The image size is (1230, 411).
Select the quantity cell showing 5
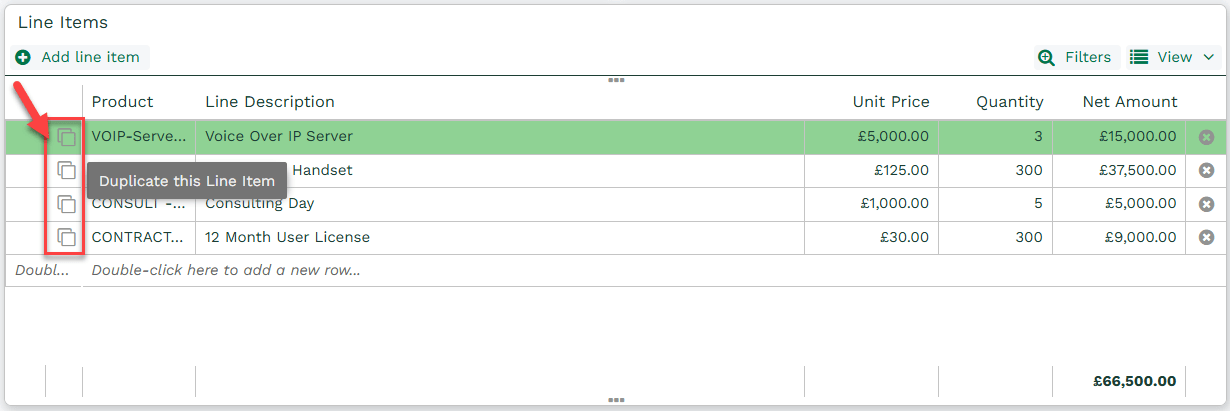point(995,204)
